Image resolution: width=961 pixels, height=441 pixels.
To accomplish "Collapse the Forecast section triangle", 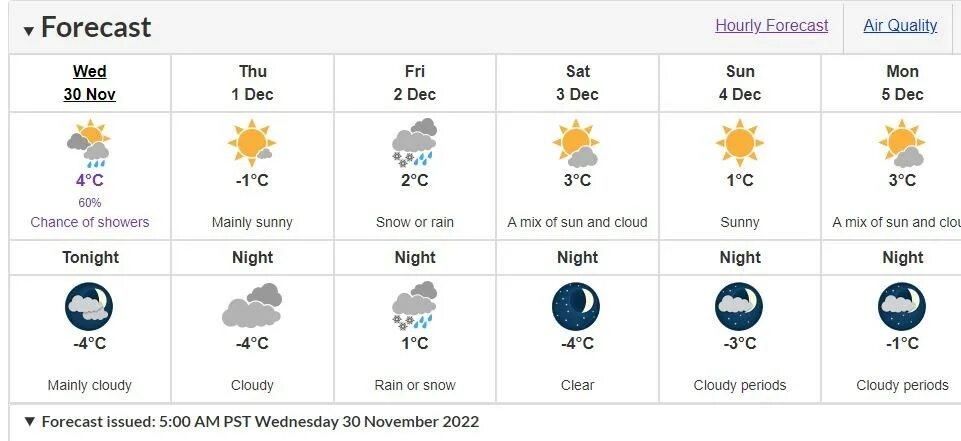I will tap(29, 31).
